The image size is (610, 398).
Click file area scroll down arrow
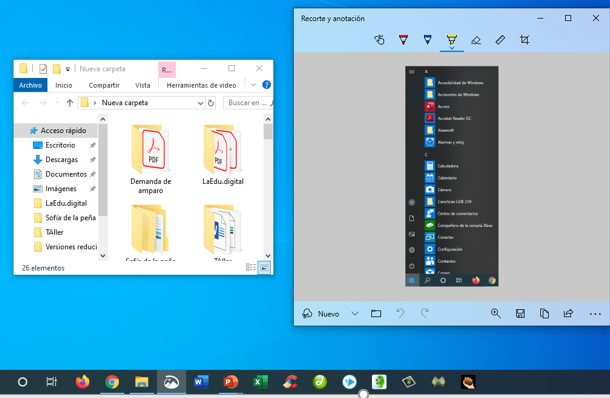tap(268, 256)
